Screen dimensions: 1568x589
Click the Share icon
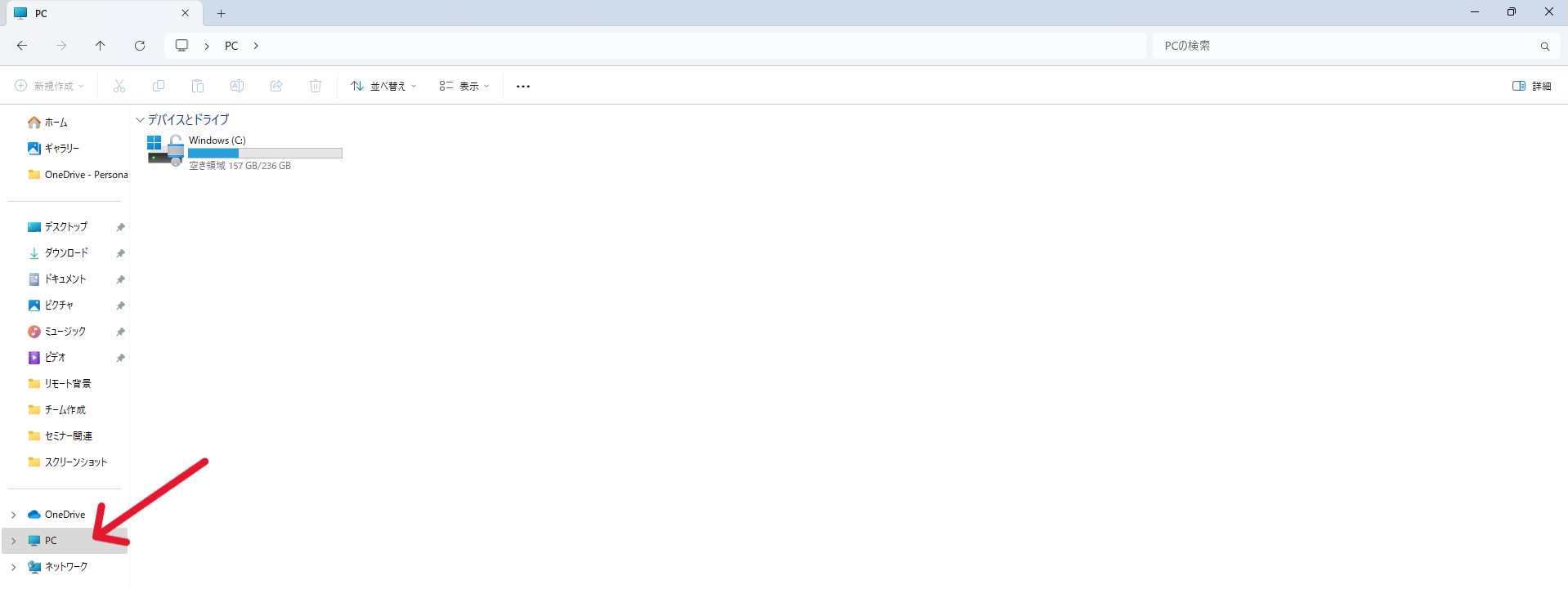pyautogui.click(x=276, y=86)
